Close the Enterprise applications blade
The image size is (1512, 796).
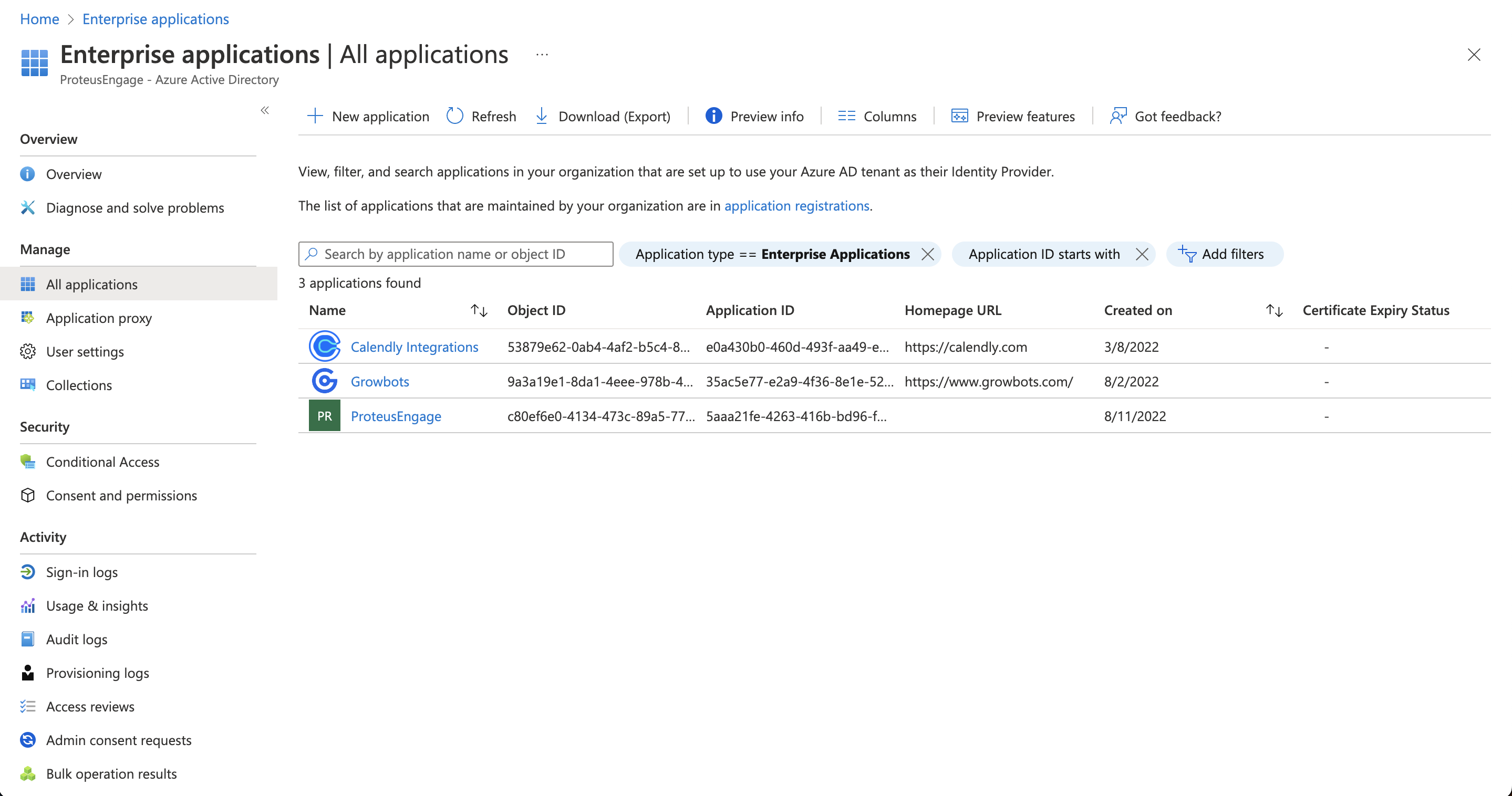pos(1473,55)
